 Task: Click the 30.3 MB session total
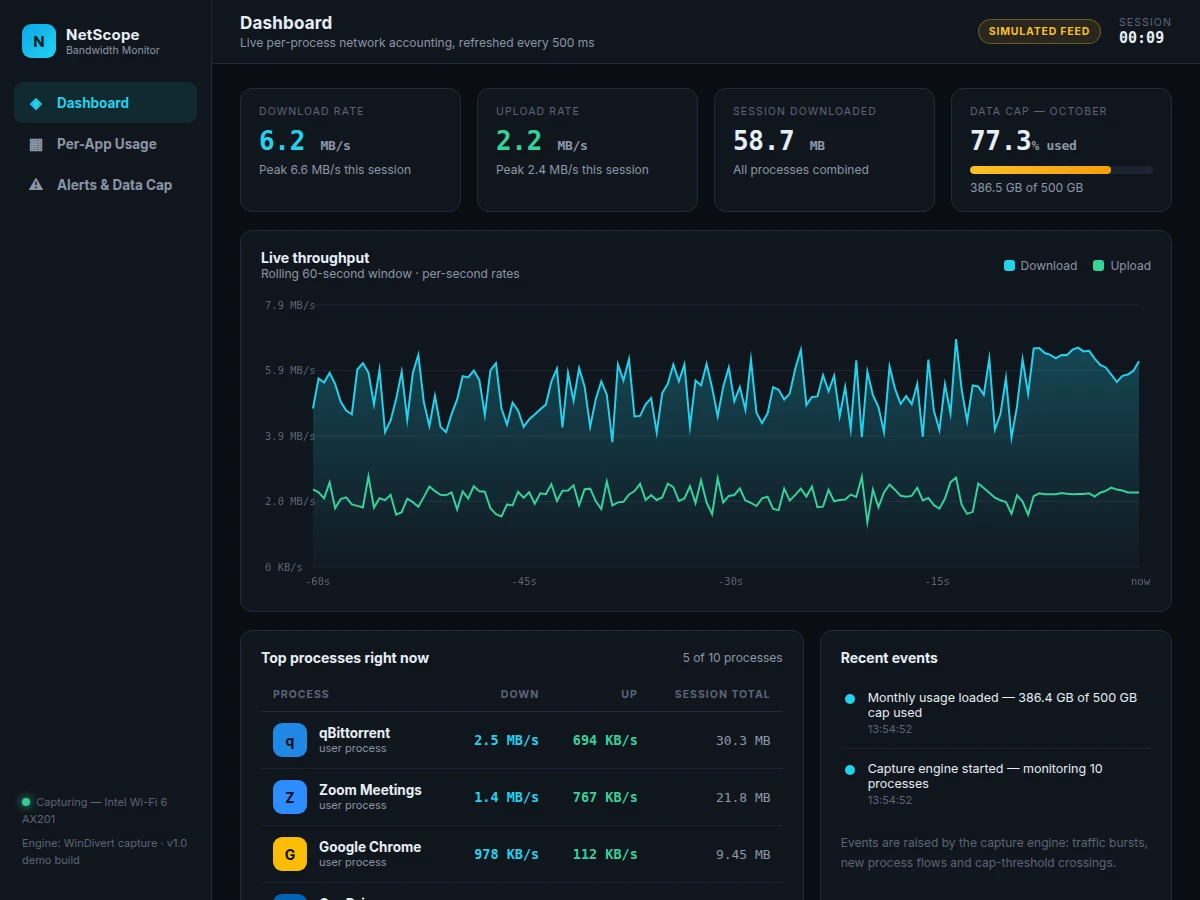coord(743,741)
